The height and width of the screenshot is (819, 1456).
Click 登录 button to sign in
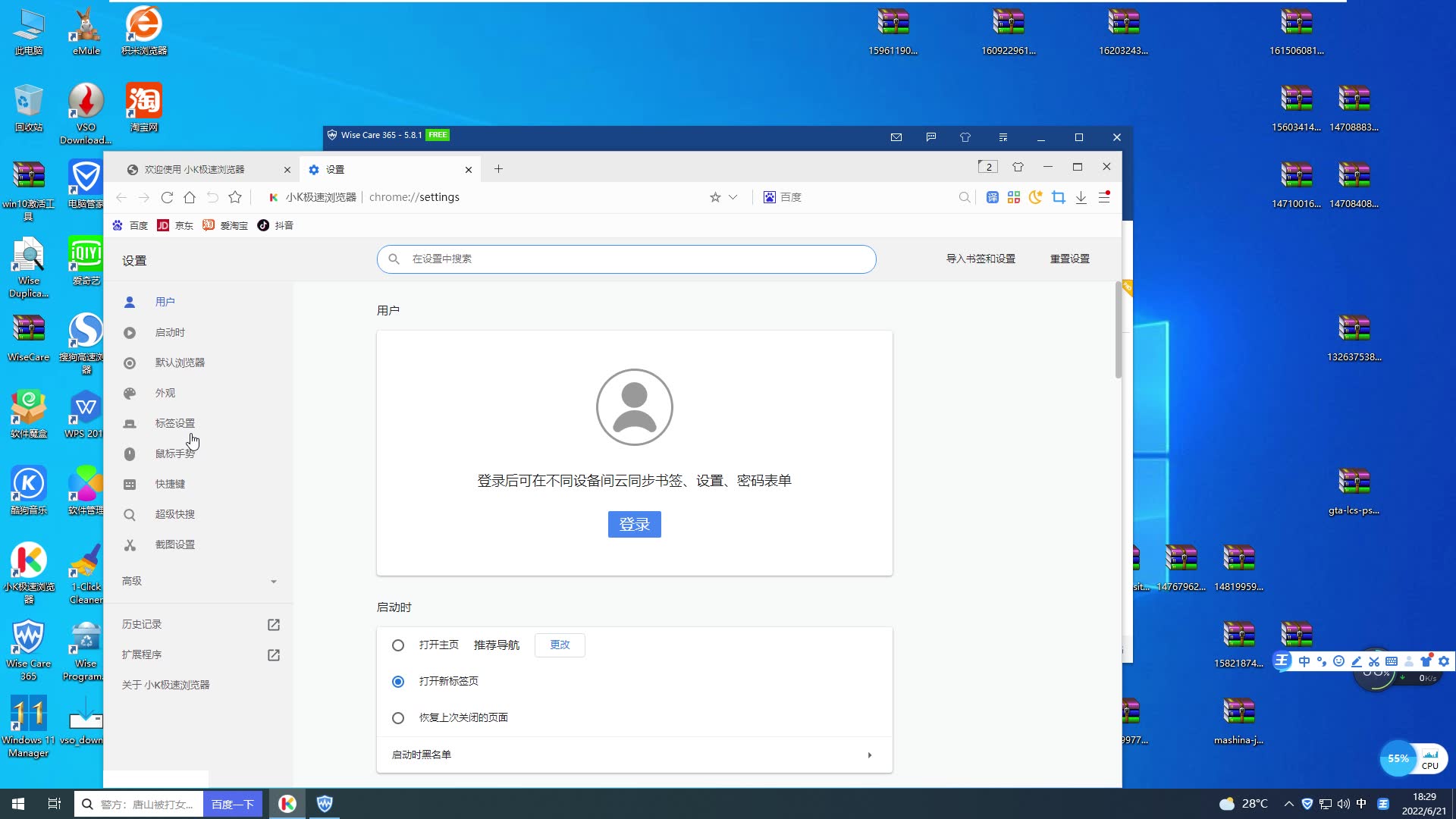(634, 524)
